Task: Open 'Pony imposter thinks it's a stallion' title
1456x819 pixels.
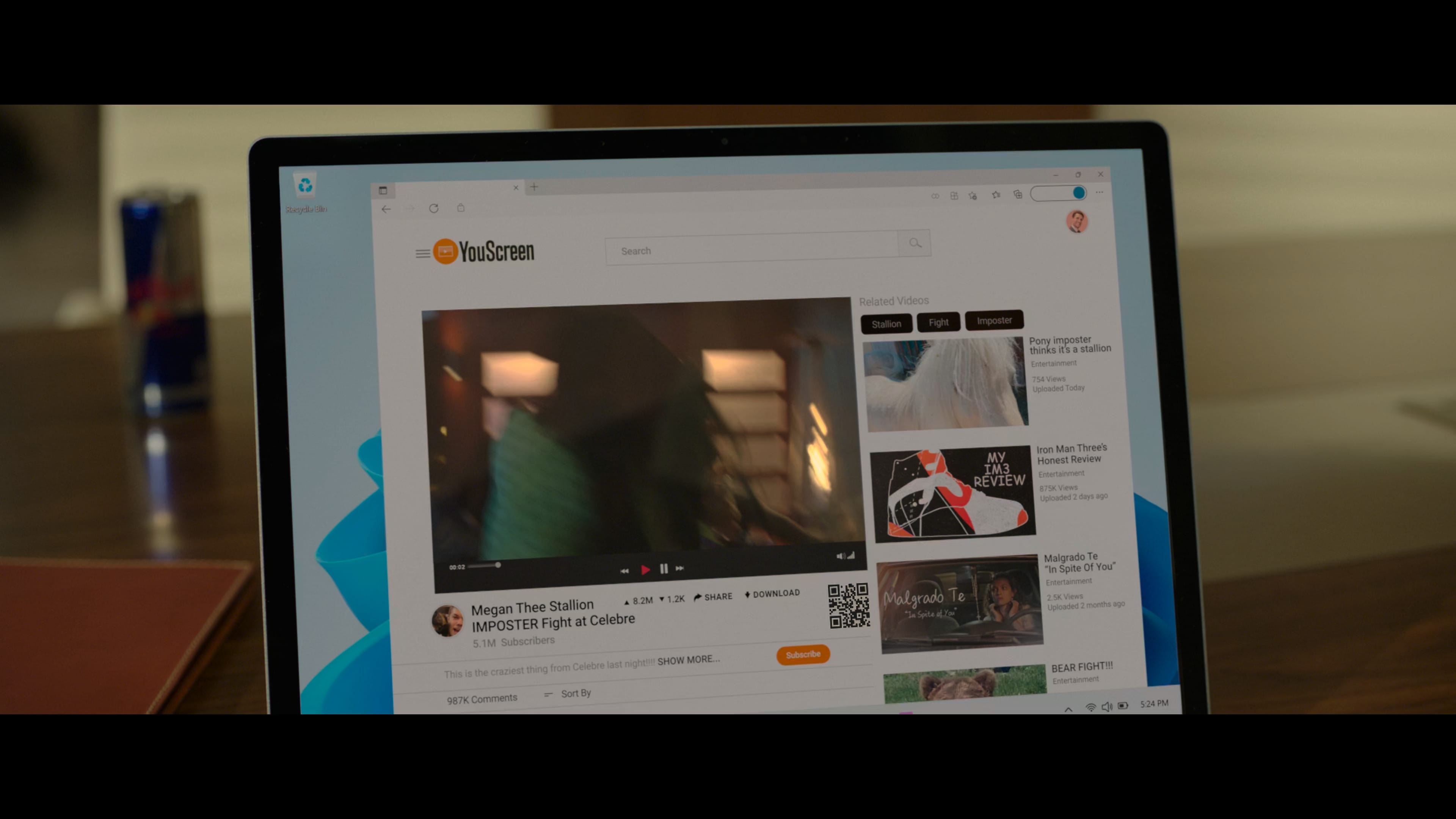Action: pos(1070,344)
